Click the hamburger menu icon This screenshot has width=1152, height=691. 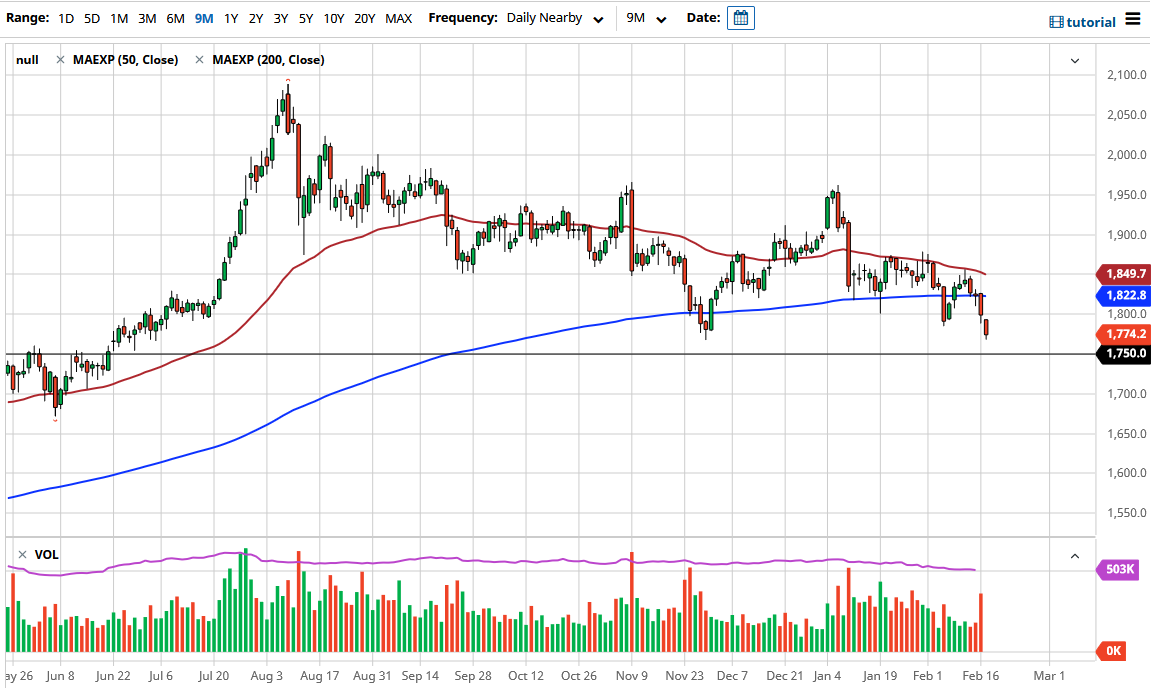coord(1135,20)
